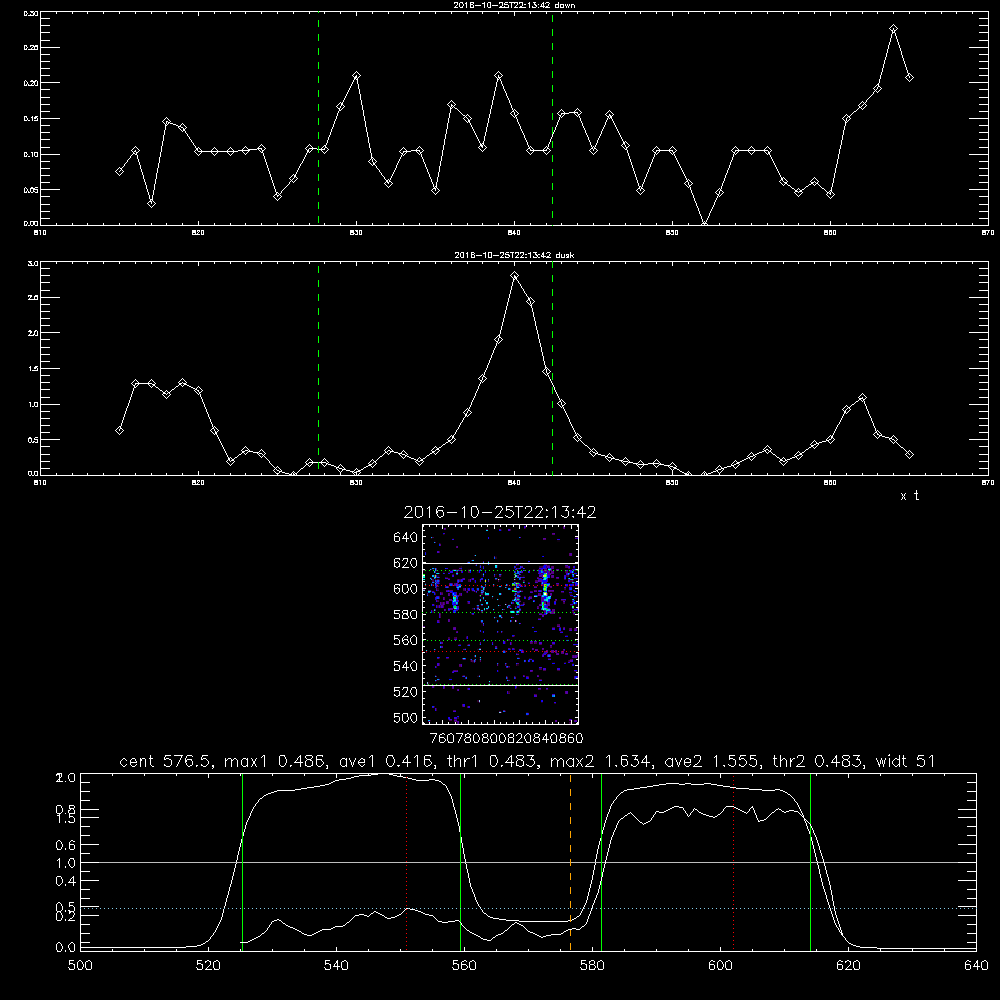Click the left green dashed line in dawn plot

(318, 118)
